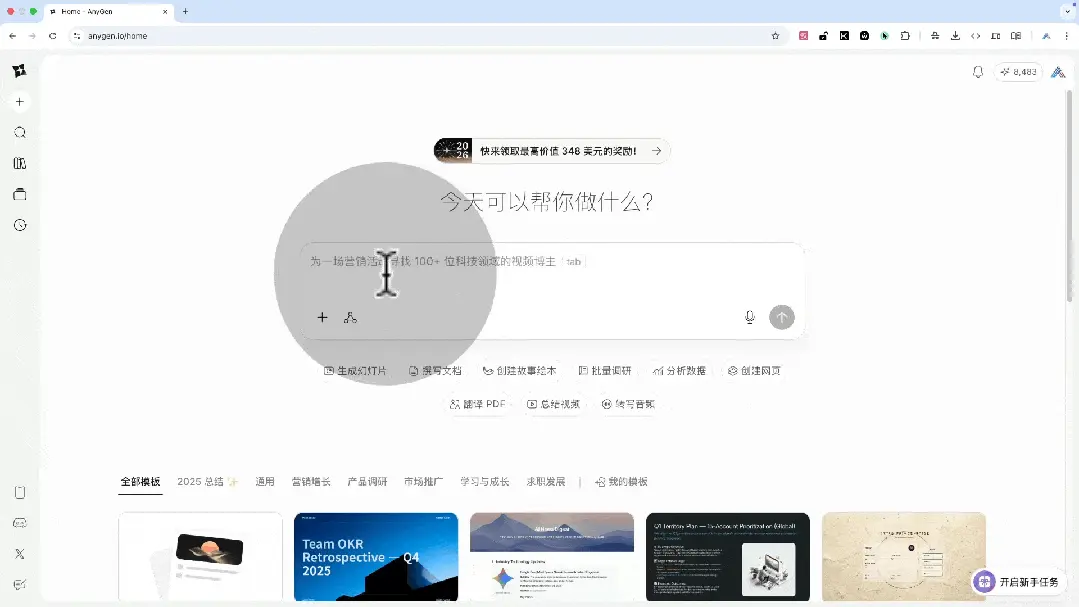Click the microphone icon in the prompt box

pos(749,317)
